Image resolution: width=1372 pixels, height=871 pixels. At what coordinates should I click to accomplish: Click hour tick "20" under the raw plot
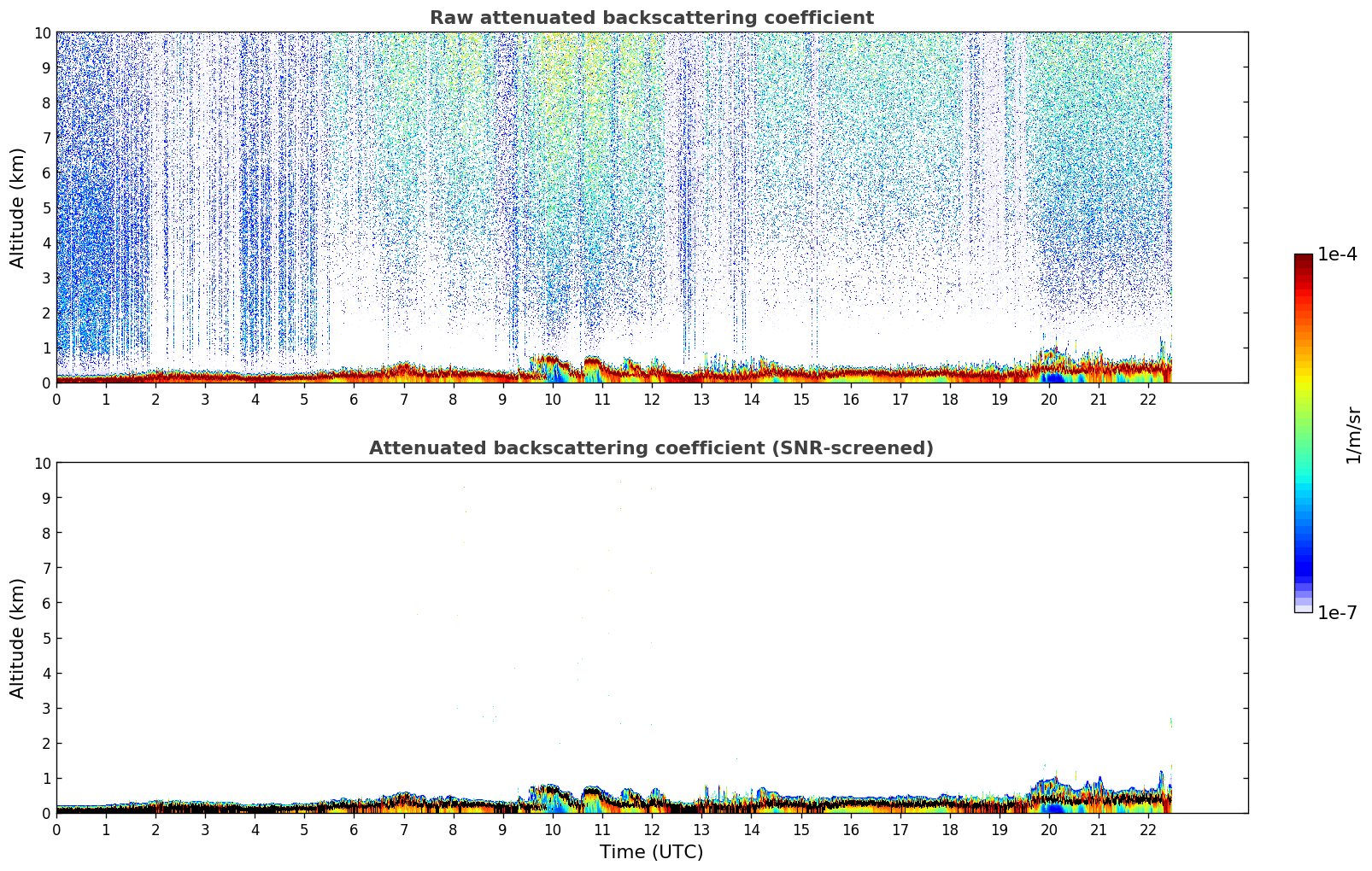coord(1049,400)
